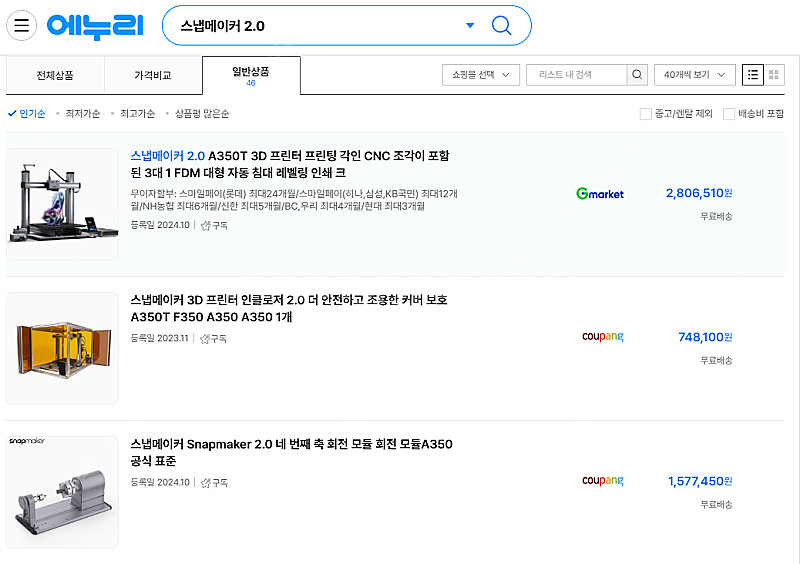The height and width of the screenshot is (564, 800).
Task: Sort by 상품평 많은순
Action: click(x=202, y=113)
